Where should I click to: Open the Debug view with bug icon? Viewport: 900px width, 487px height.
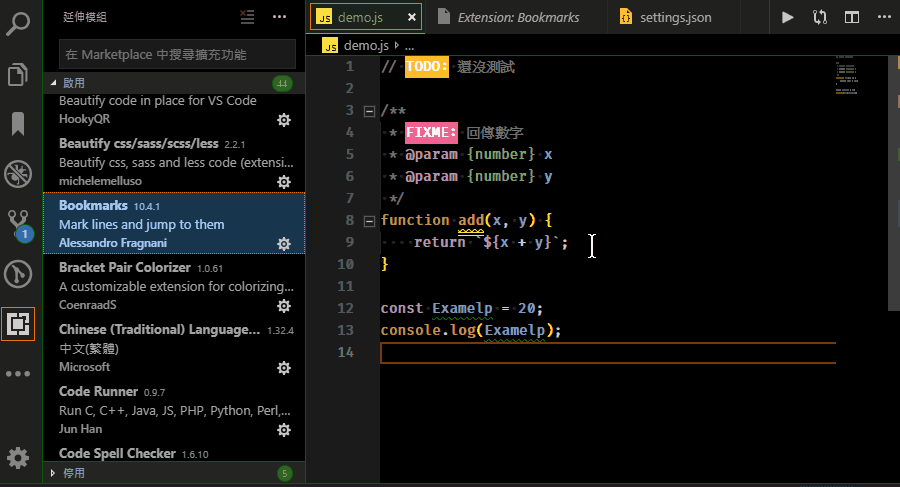pos(18,173)
